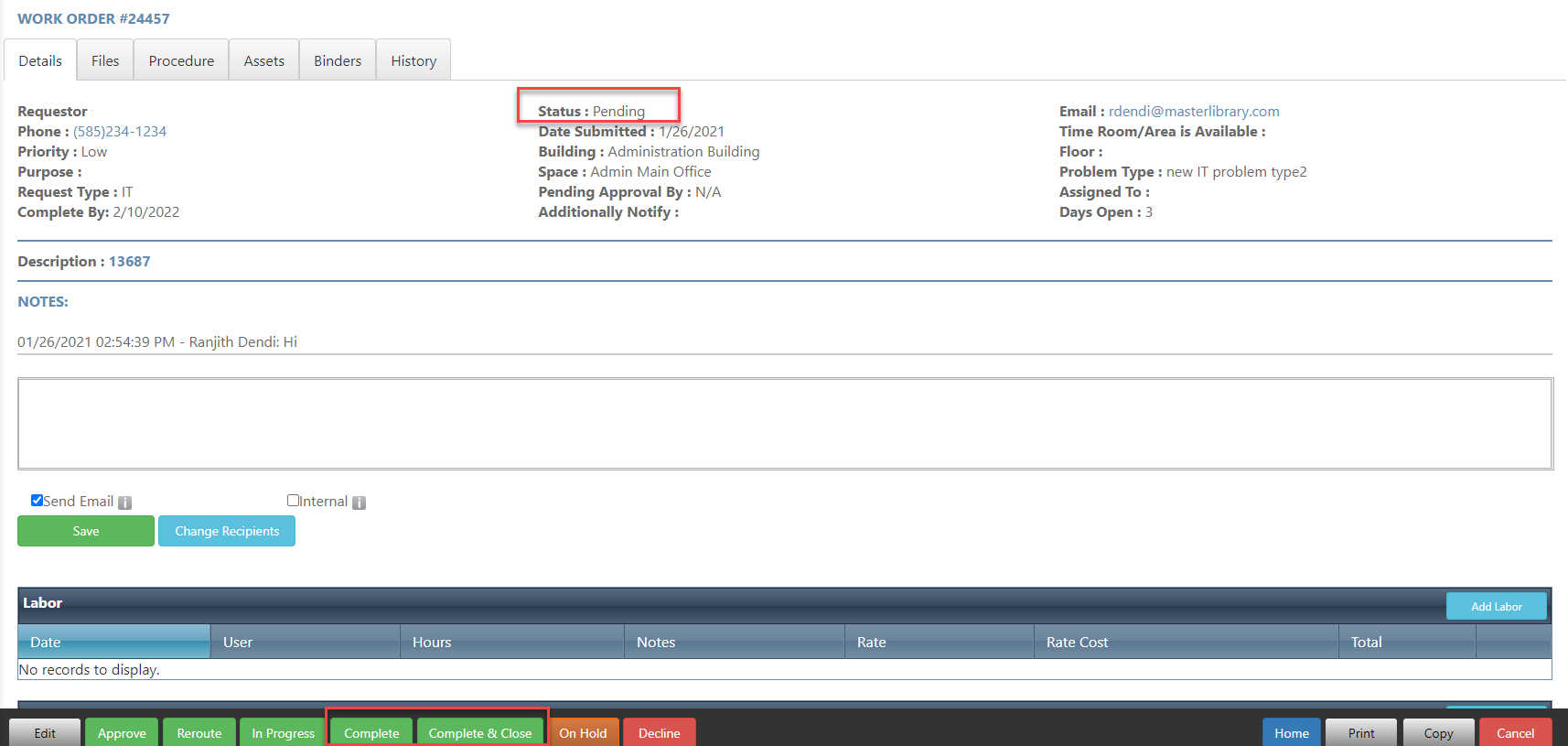Open the Procedure tab

coord(181,60)
